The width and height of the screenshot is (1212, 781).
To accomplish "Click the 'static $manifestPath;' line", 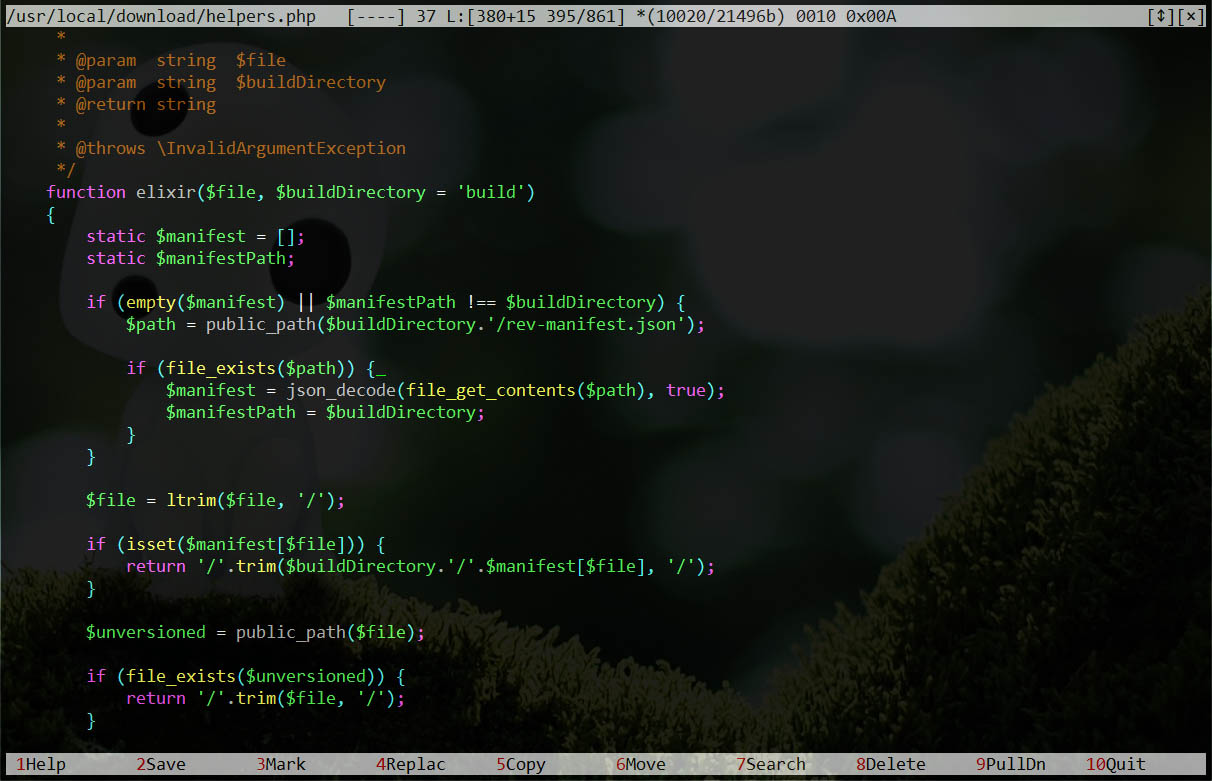I will coord(191,258).
